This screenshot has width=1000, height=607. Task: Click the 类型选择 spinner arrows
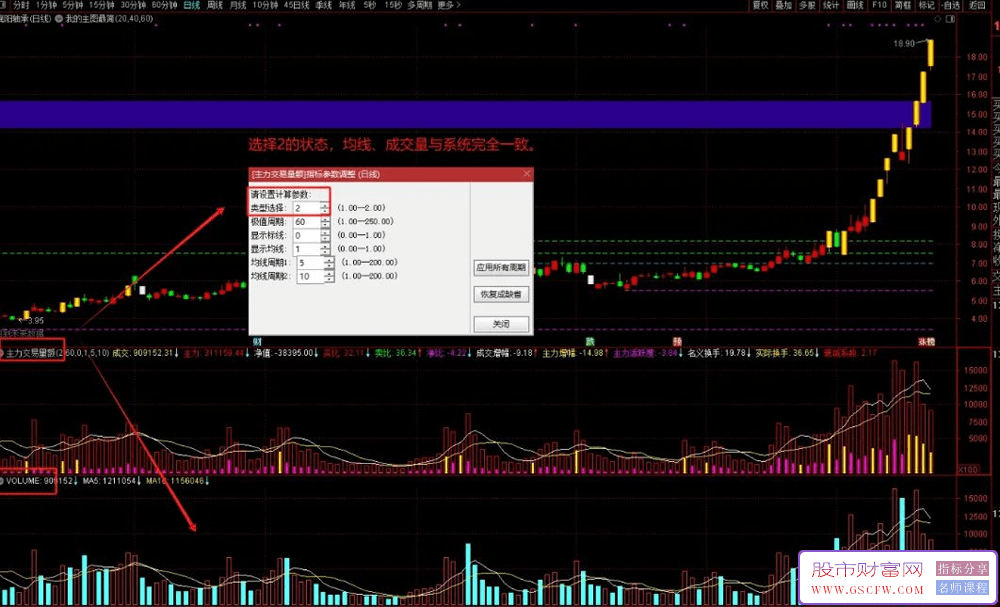325,208
